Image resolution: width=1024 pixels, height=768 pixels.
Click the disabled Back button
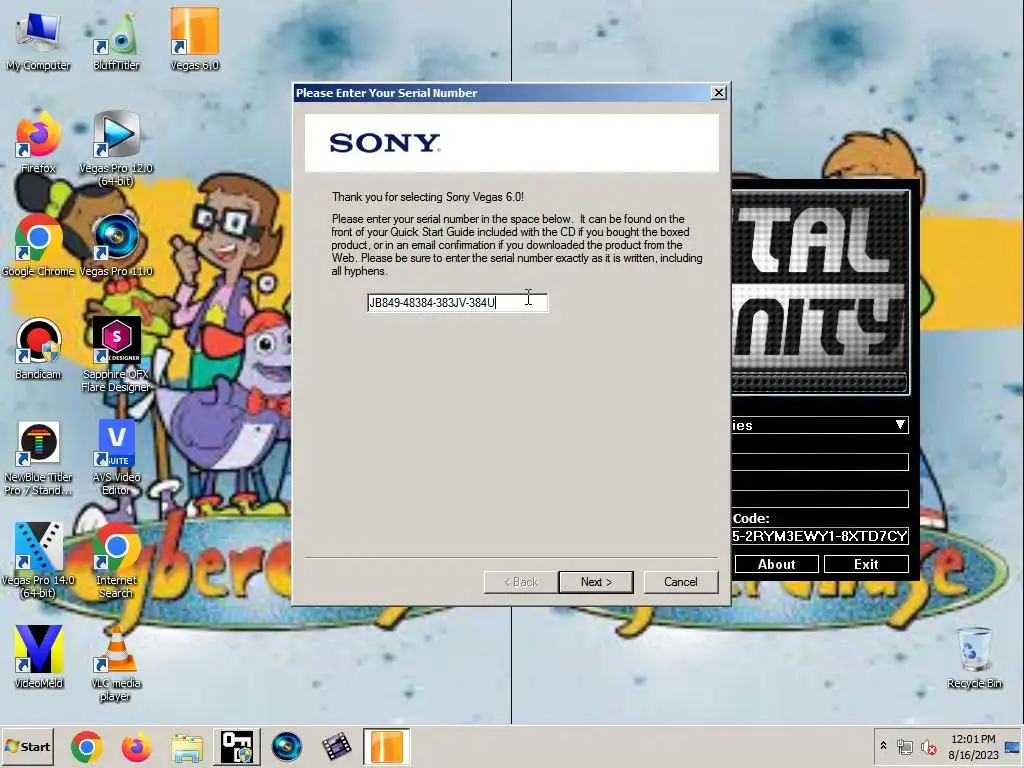[x=521, y=582]
